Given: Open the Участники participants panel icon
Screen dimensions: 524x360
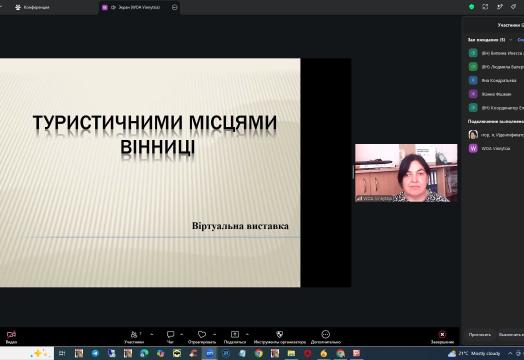Looking at the screenshot, I should tap(134, 334).
